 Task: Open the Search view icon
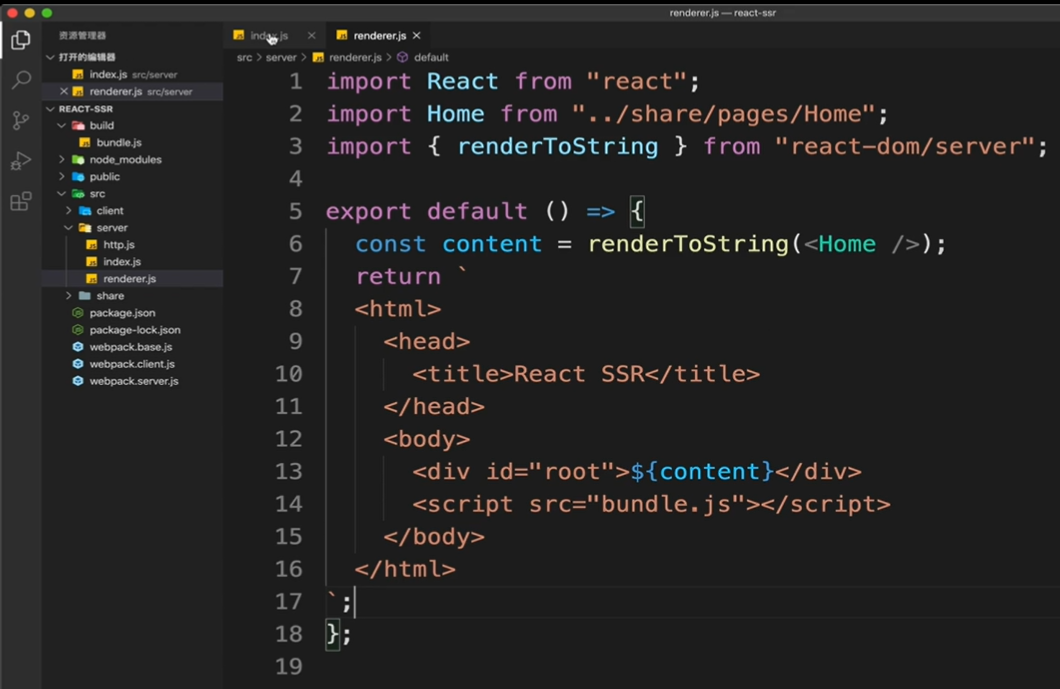[21, 80]
